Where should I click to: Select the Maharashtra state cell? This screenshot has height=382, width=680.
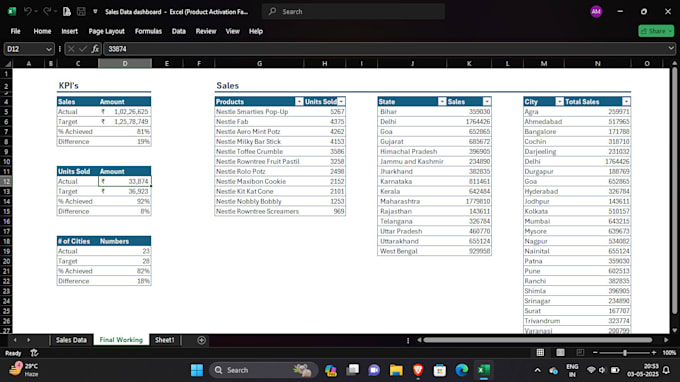[x=412, y=201]
